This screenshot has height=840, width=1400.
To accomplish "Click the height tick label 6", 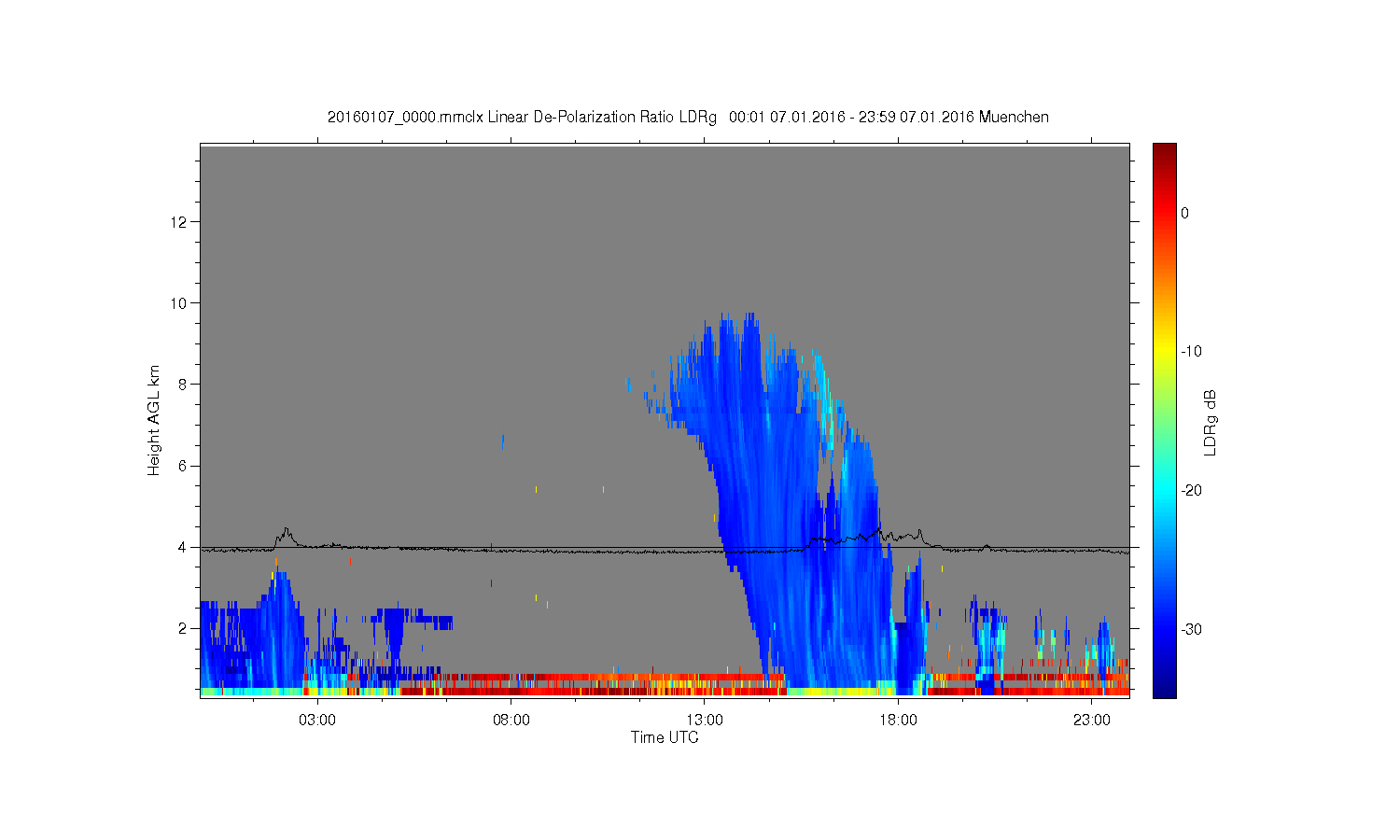I will [184, 466].
